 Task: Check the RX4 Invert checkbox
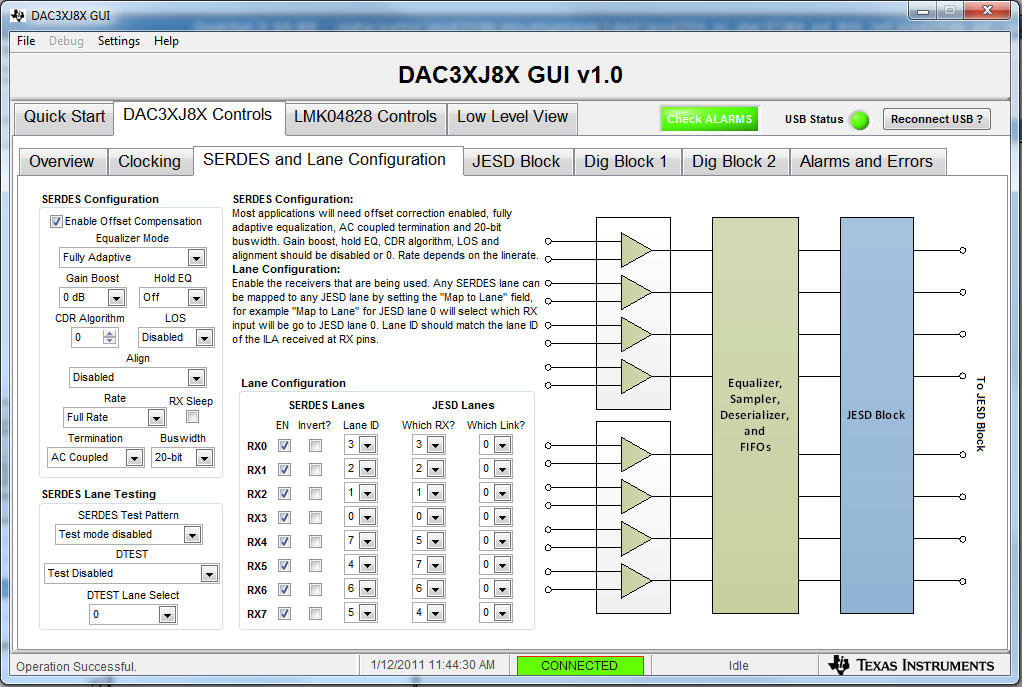[x=315, y=542]
